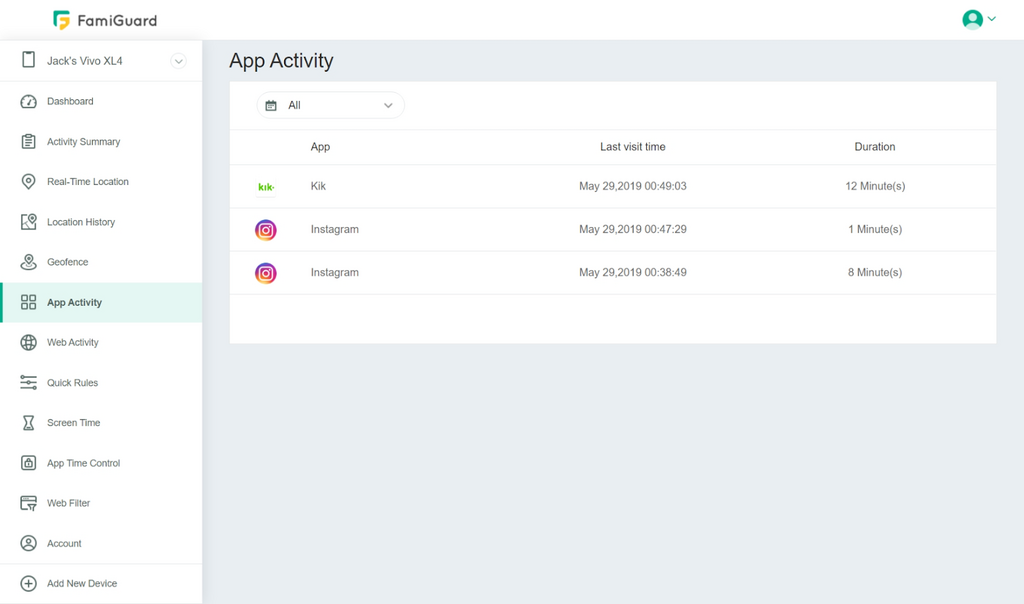Click the Activity Summary clipboard icon
Image resolution: width=1024 pixels, height=604 pixels.
tap(28, 142)
